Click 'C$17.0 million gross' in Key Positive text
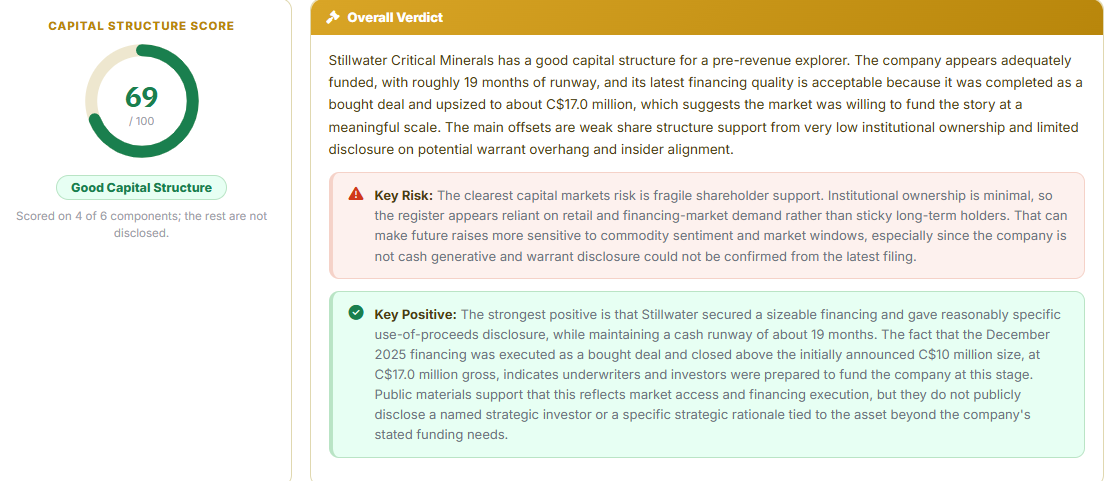The width and height of the screenshot is (1106, 481). (432, 375)
